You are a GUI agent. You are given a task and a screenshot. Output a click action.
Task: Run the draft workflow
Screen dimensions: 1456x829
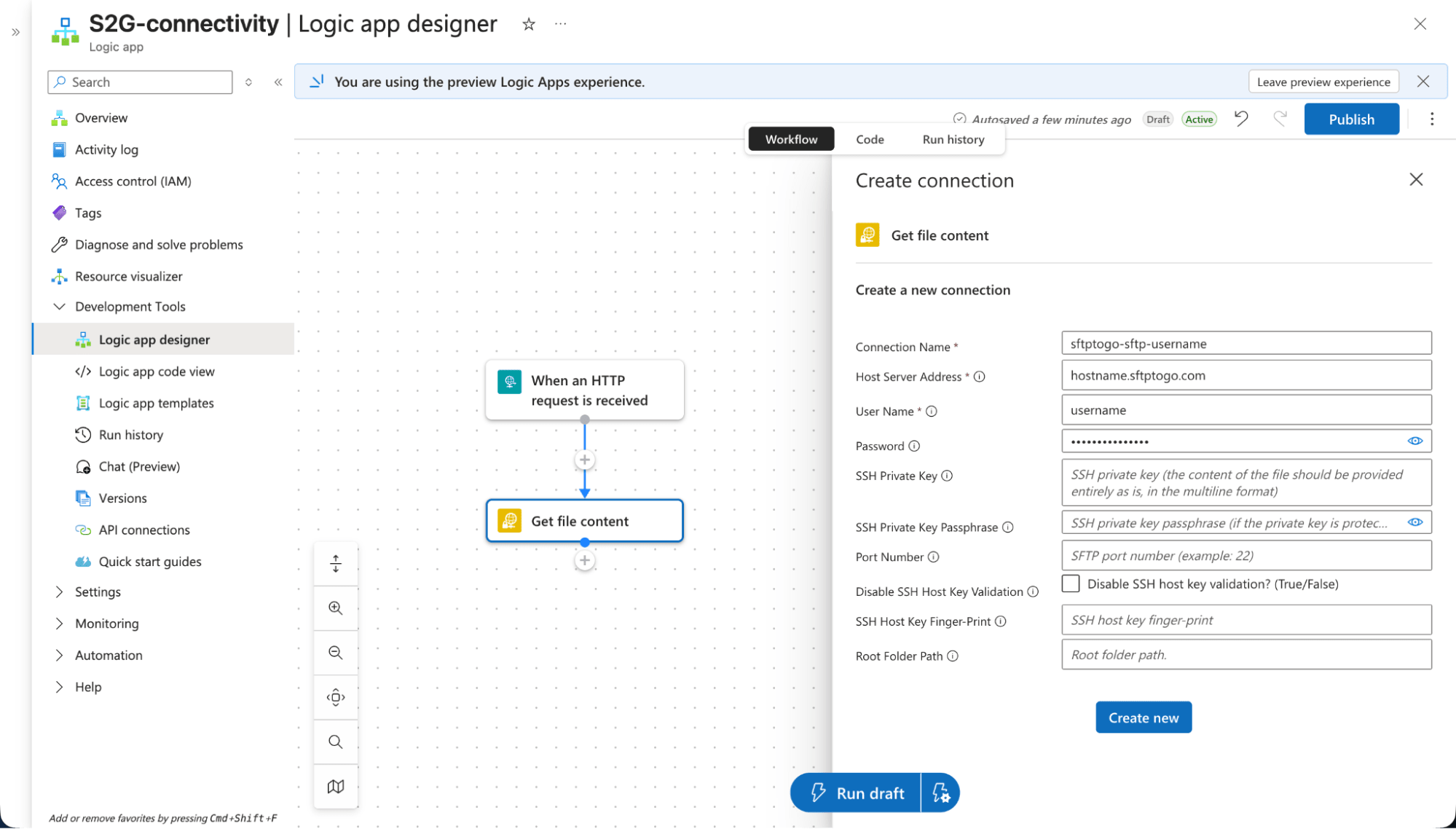tap(856, 793)
